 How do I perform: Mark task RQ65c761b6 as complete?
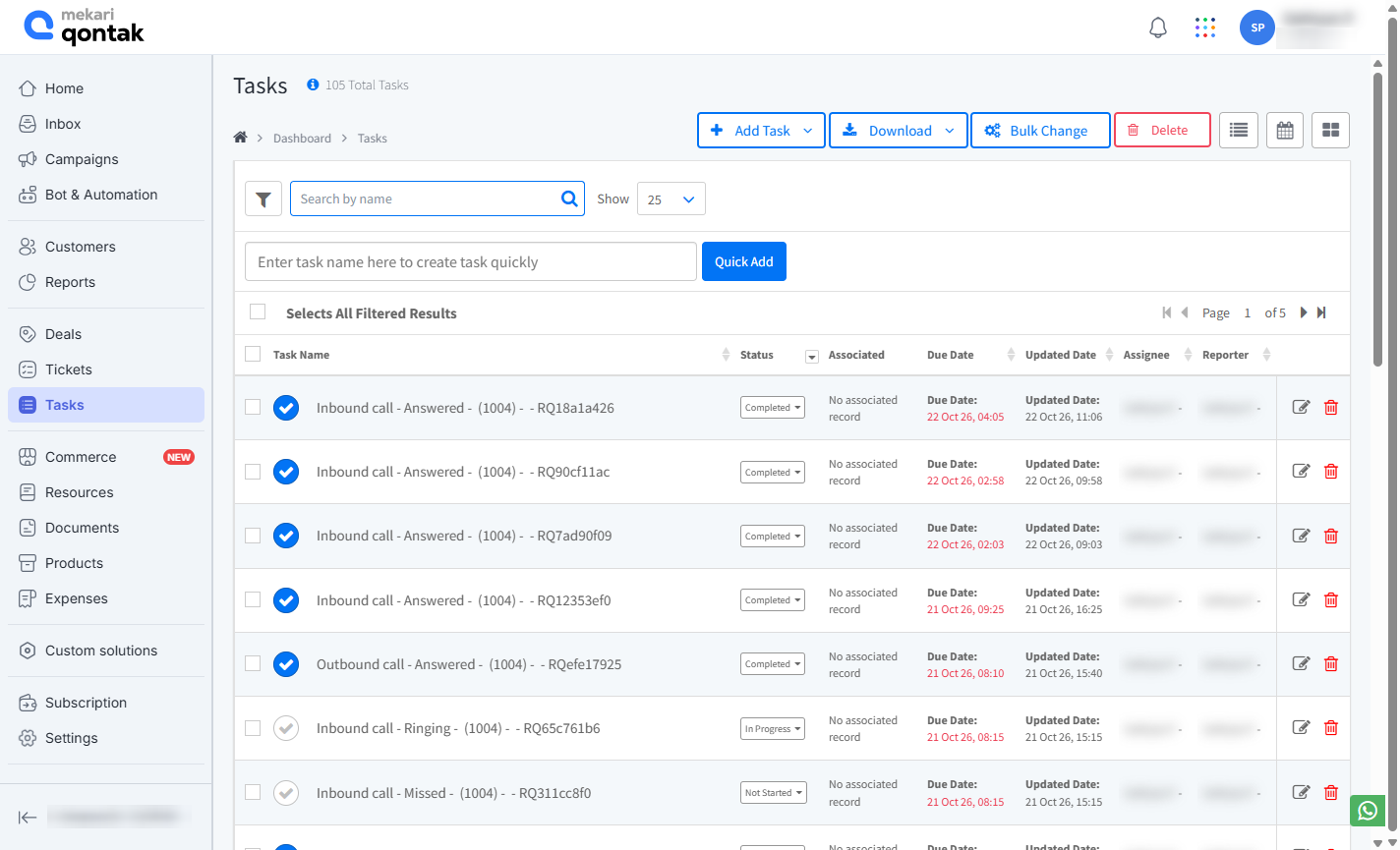[286, 728]
